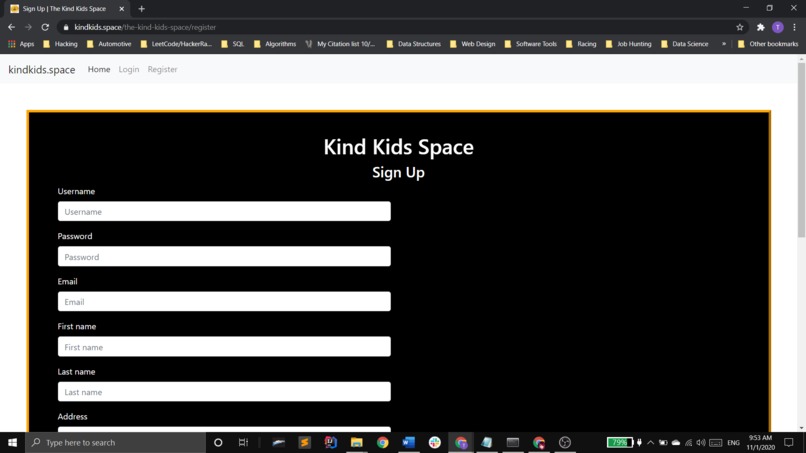Focus the Last name input field
806x453 pixels.
pyautogui.click(x=224, y=392)
